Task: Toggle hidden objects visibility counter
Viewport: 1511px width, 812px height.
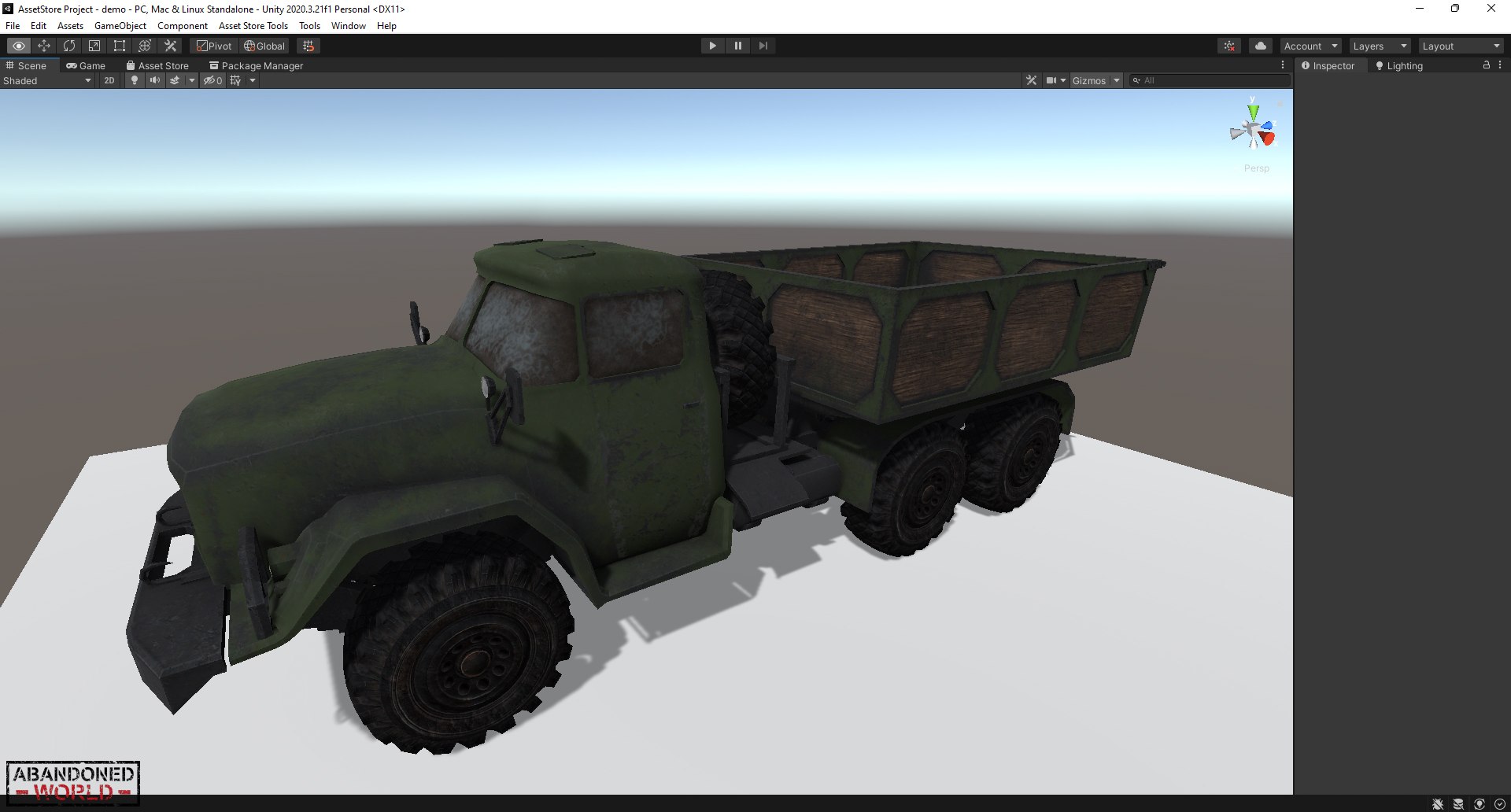Action: 212,80
